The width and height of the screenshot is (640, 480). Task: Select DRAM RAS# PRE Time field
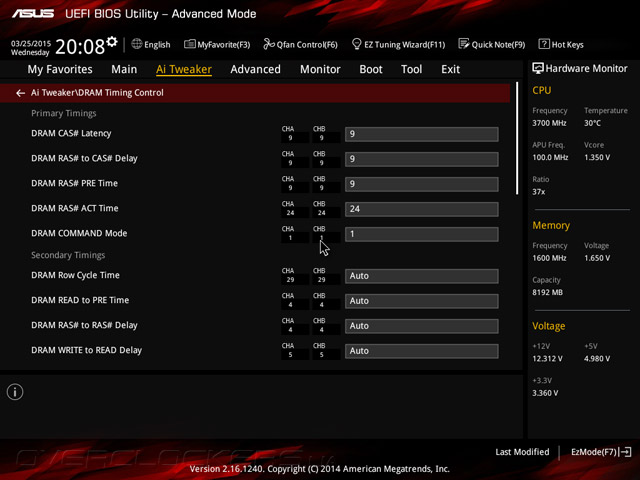(x=422, y=184)
